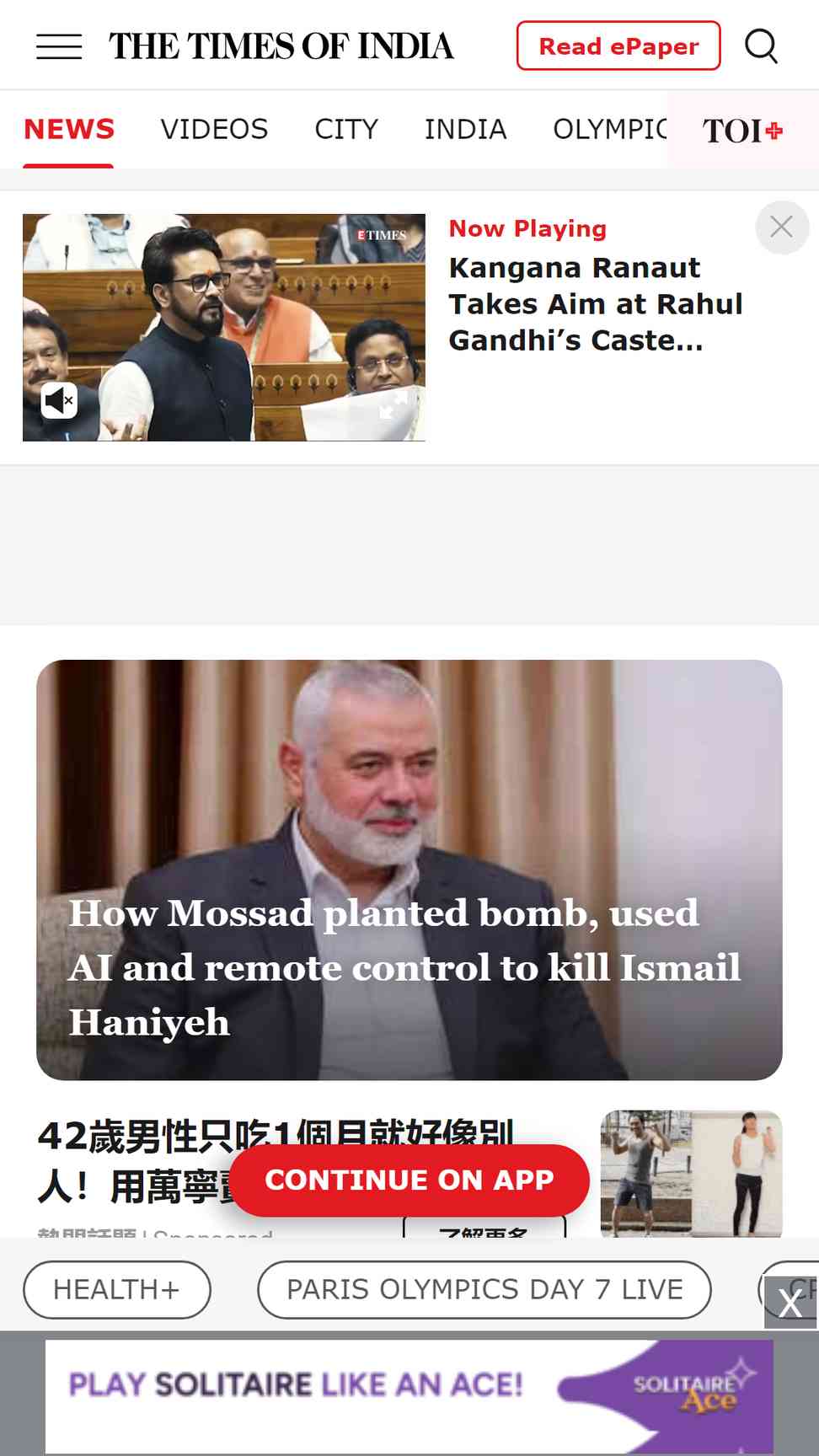Open the Kangana Ranaut video headline

tap(595, 304)
